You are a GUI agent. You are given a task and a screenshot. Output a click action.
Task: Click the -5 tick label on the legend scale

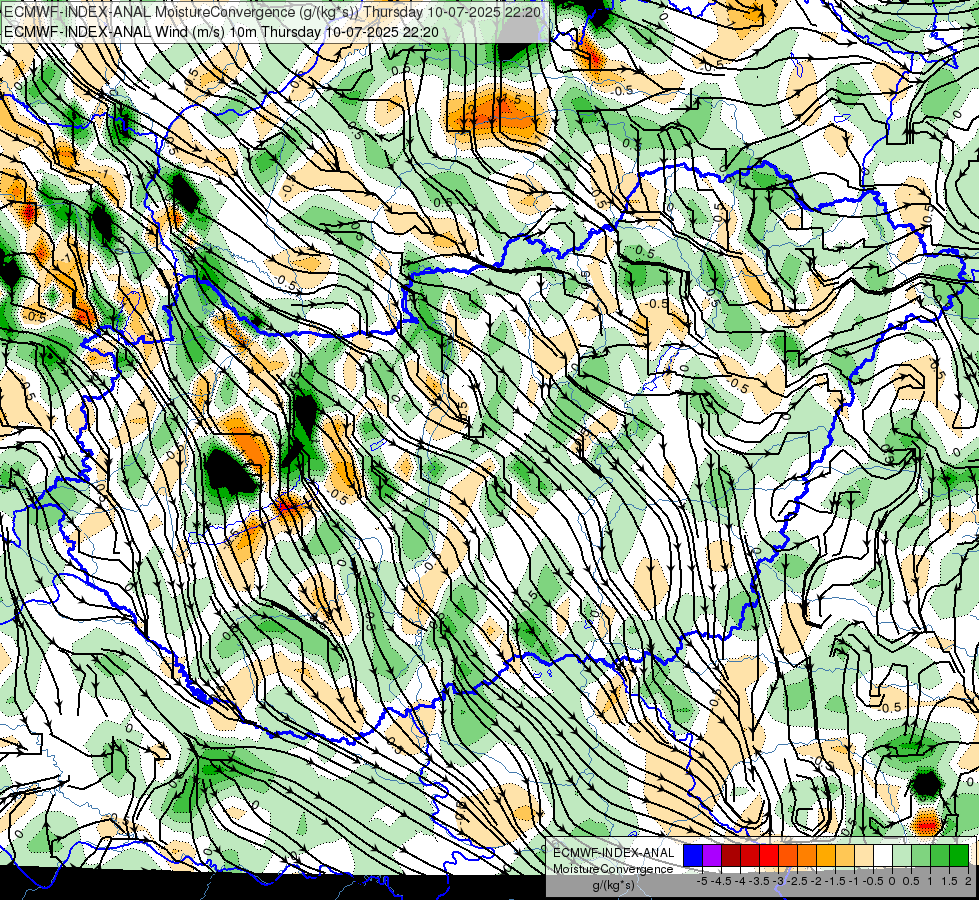702,881
